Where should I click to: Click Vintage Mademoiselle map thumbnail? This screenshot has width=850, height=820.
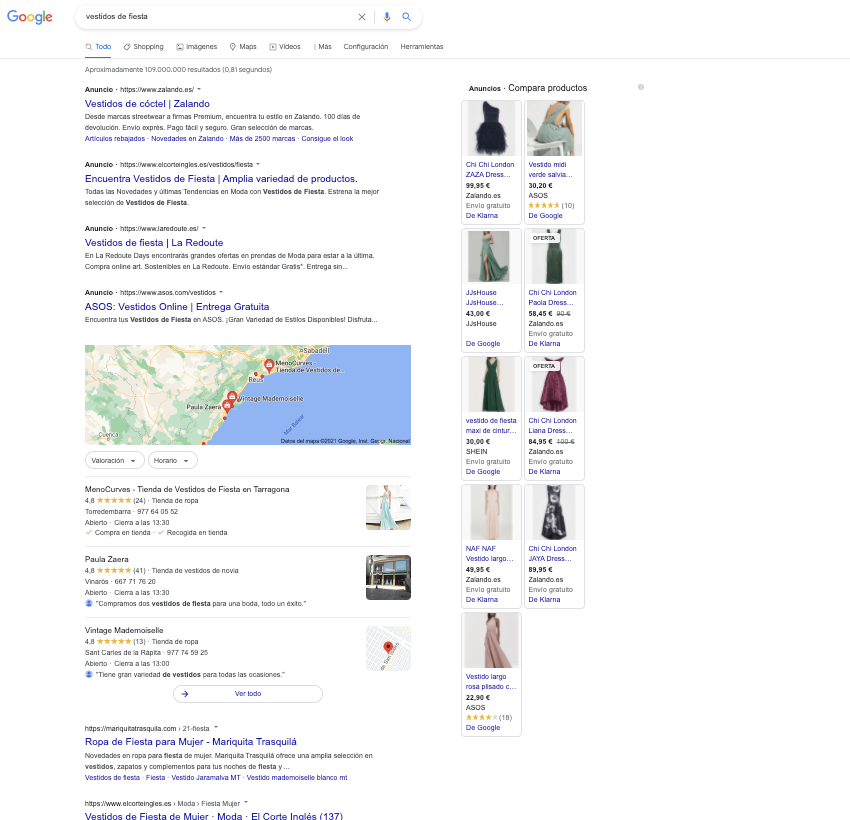coord(388,649)
